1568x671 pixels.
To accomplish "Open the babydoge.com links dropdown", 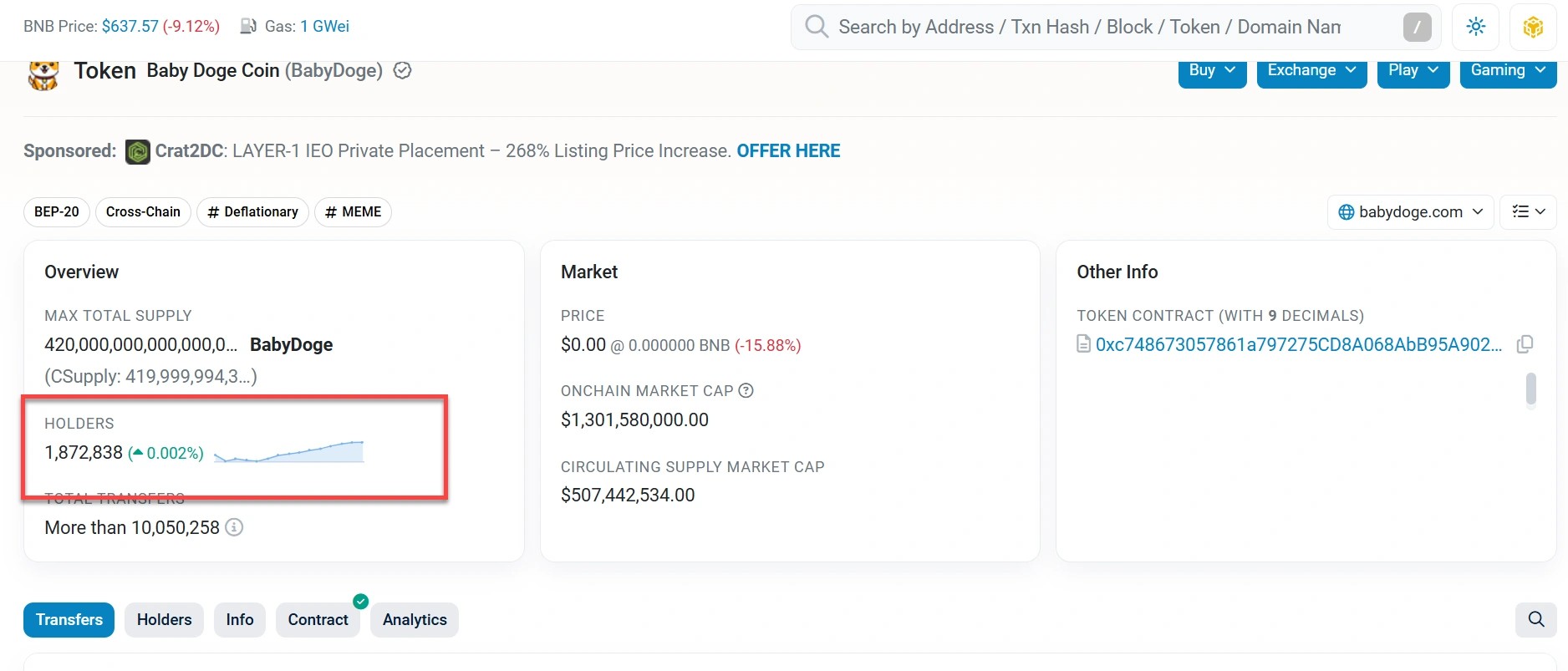I will coord(1410,212).
